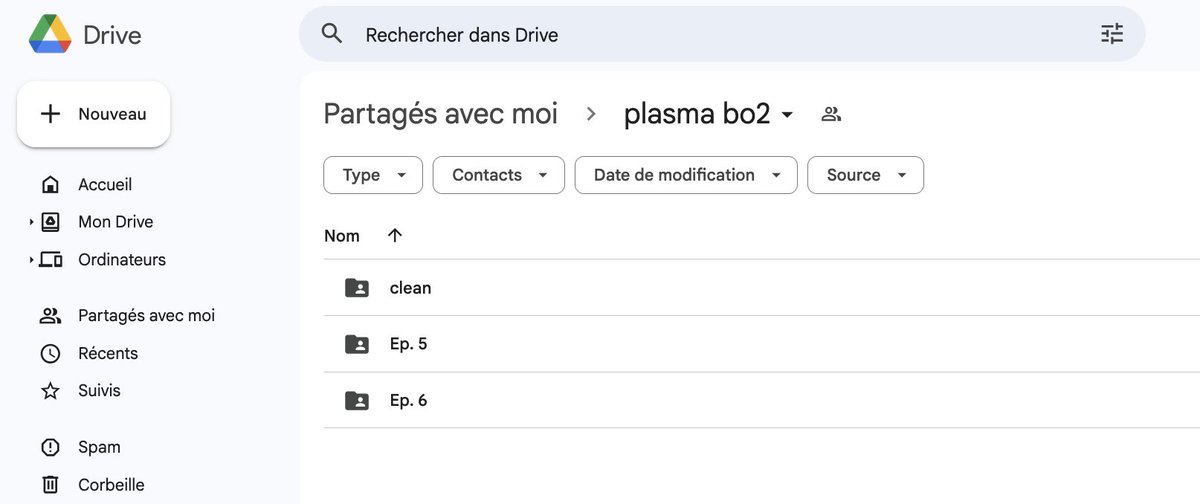Click the Ep. 6 folder icon
The height and width of the screenshot is (504, 1200).
tap(356, 400)
